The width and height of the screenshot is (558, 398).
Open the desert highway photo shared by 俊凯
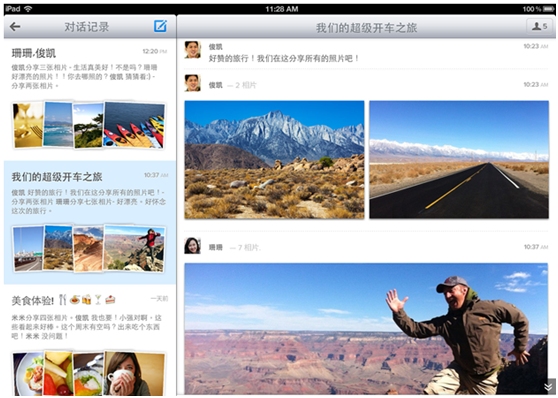click(459, 159)
